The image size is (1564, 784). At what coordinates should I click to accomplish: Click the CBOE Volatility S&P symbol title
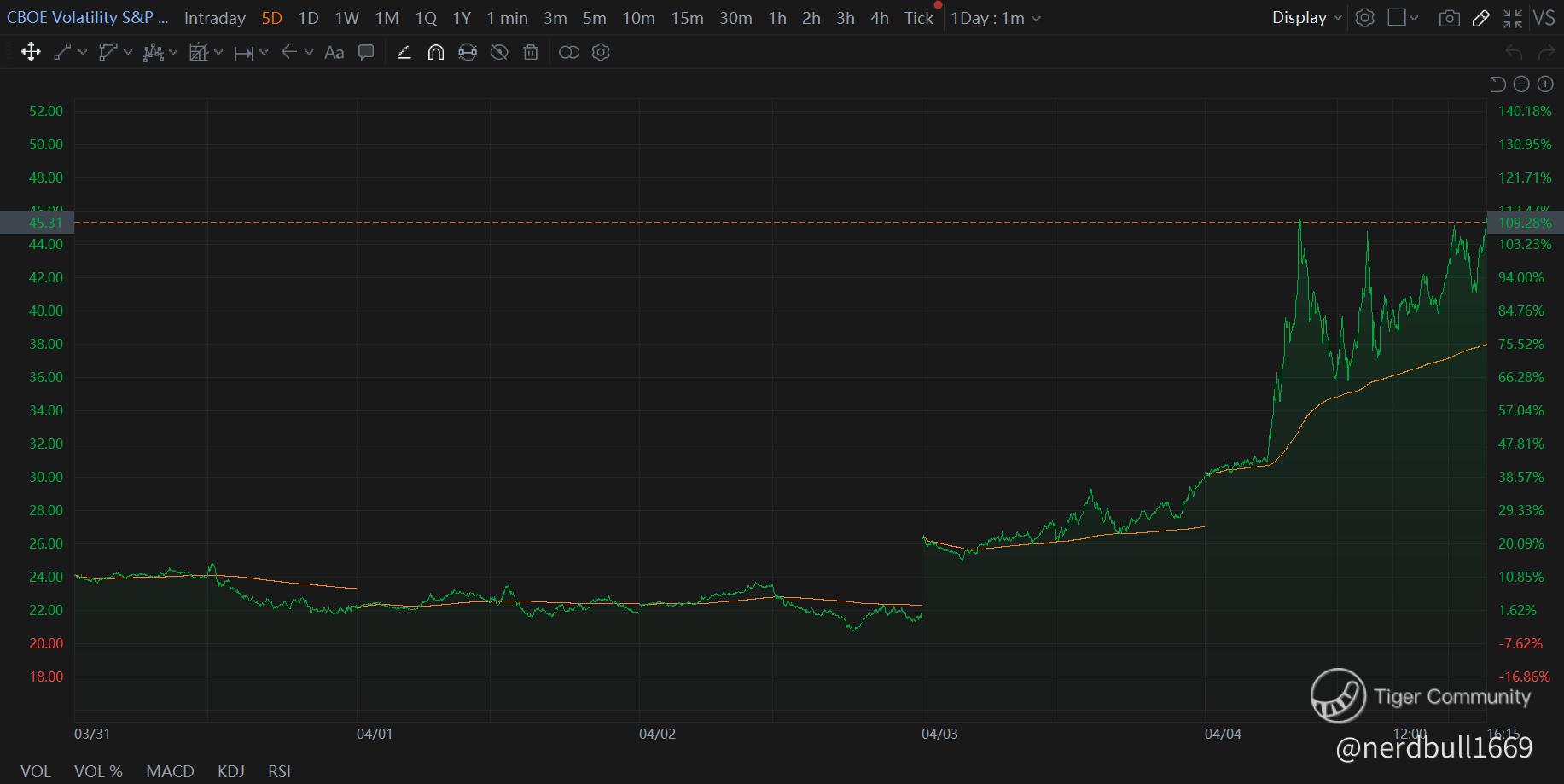[x=87, y=18]
